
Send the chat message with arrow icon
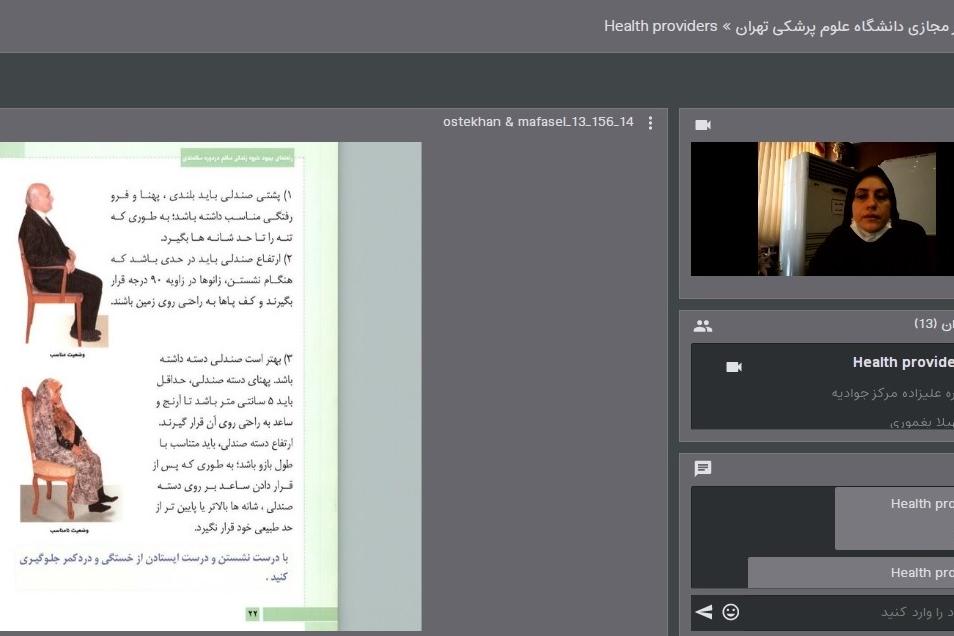pos(704,612)
